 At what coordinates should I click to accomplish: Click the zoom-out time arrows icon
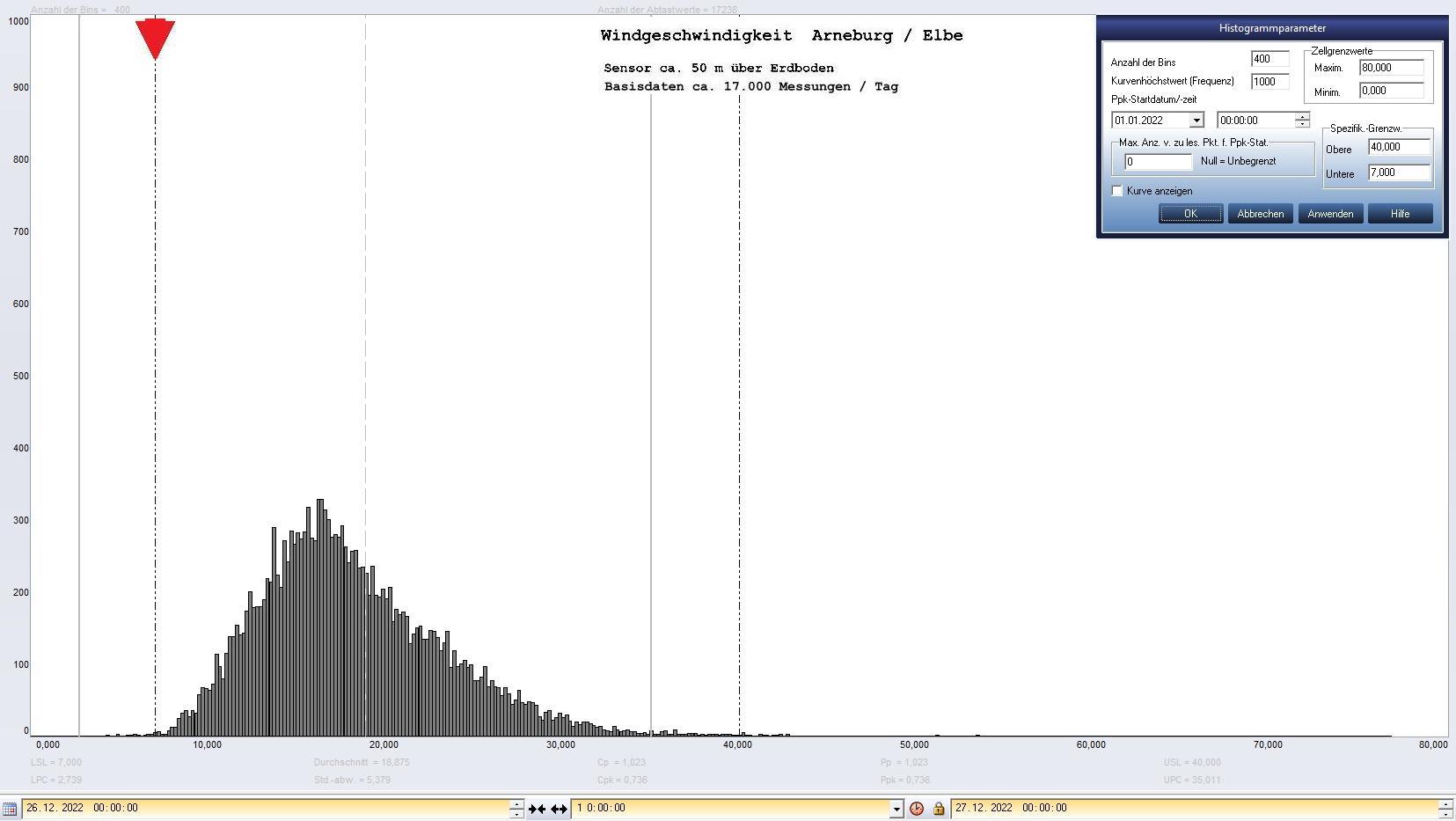tap(559, 809)
